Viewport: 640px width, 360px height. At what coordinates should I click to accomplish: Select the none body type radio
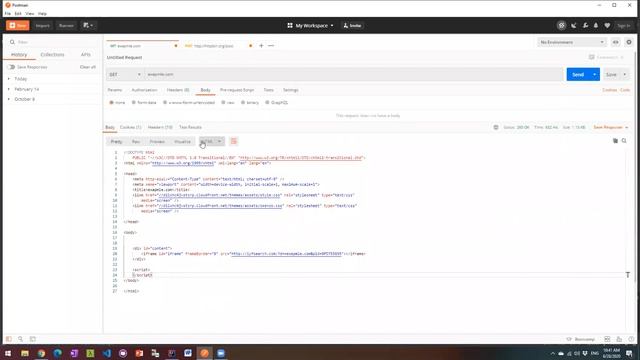(111, 102)
